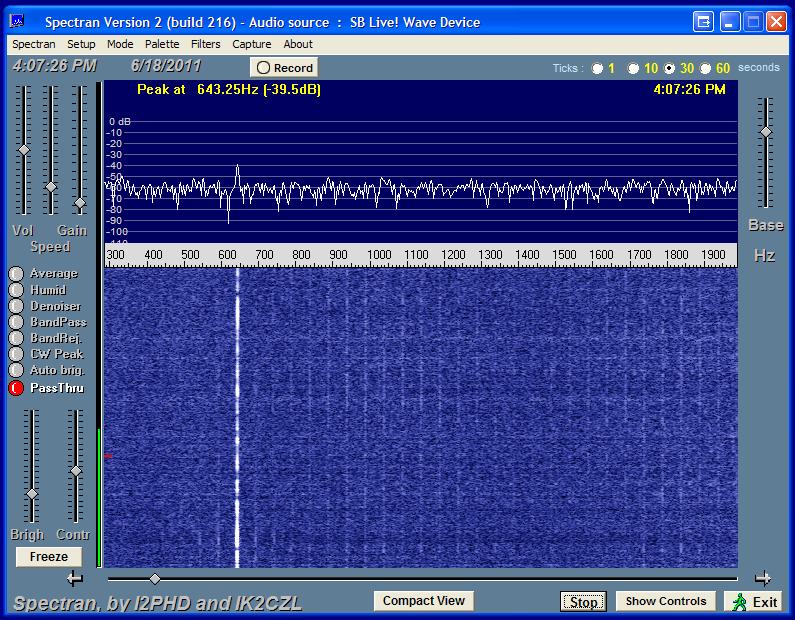Toggle the Humid filter button

tap(16, 290)
